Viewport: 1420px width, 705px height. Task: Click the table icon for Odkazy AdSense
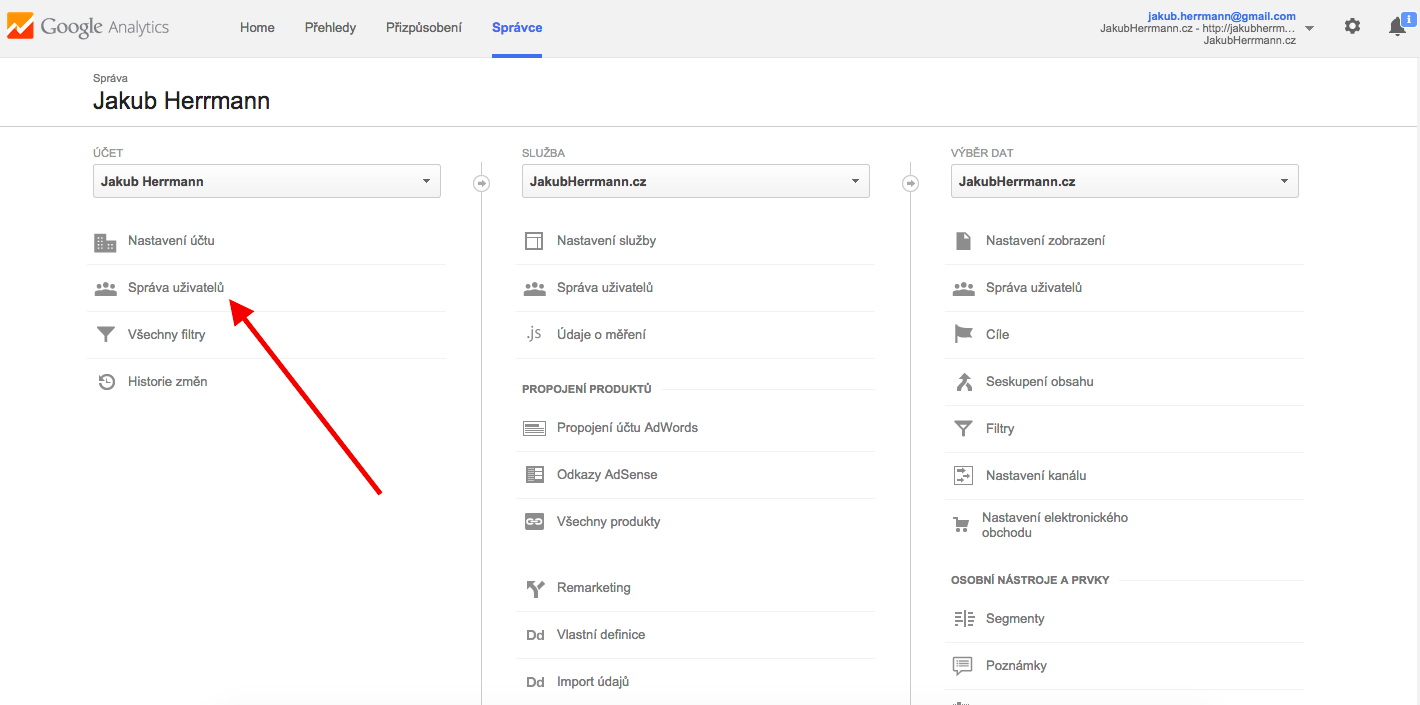tap(534, 475)
